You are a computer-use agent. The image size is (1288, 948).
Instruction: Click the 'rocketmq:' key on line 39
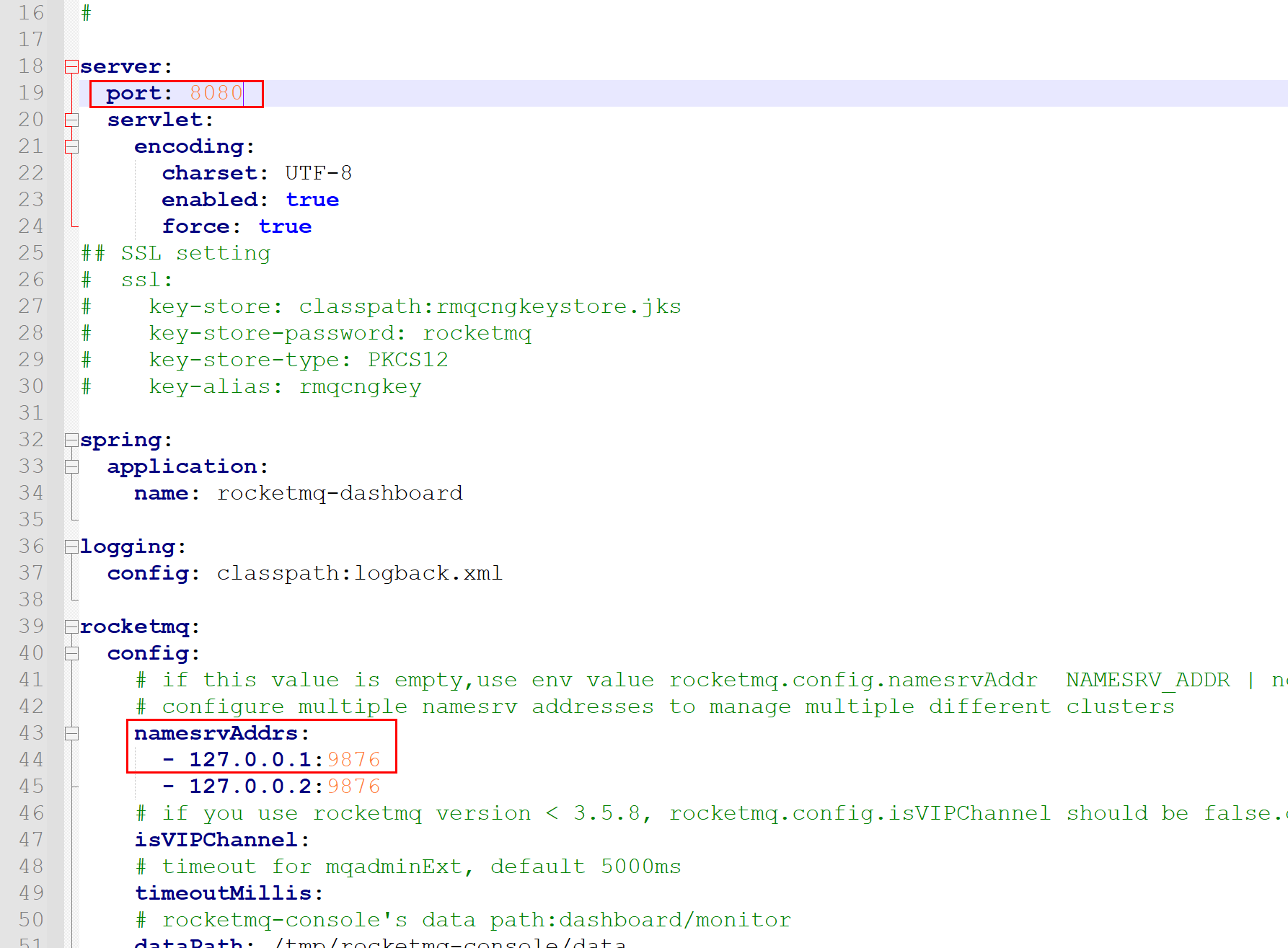pos(140,626)
